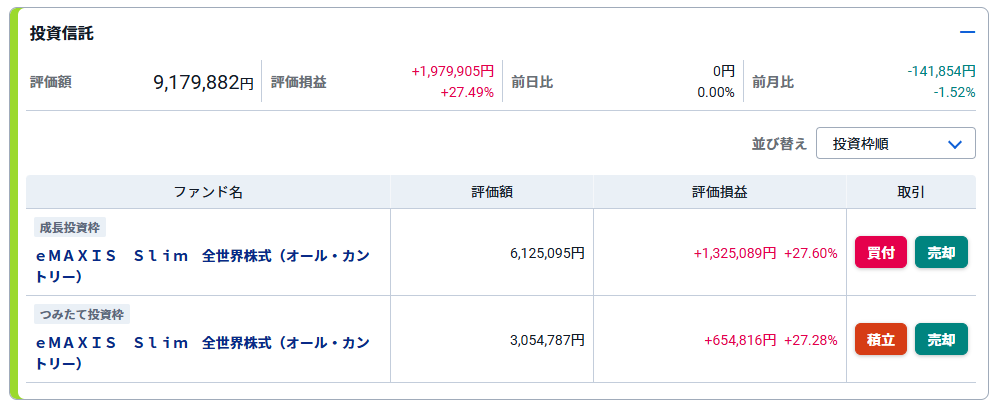The height and width of the screenshot is (406, 998).
Task: Select the つみたて投資枠 tag label
Action: point(82,314)
